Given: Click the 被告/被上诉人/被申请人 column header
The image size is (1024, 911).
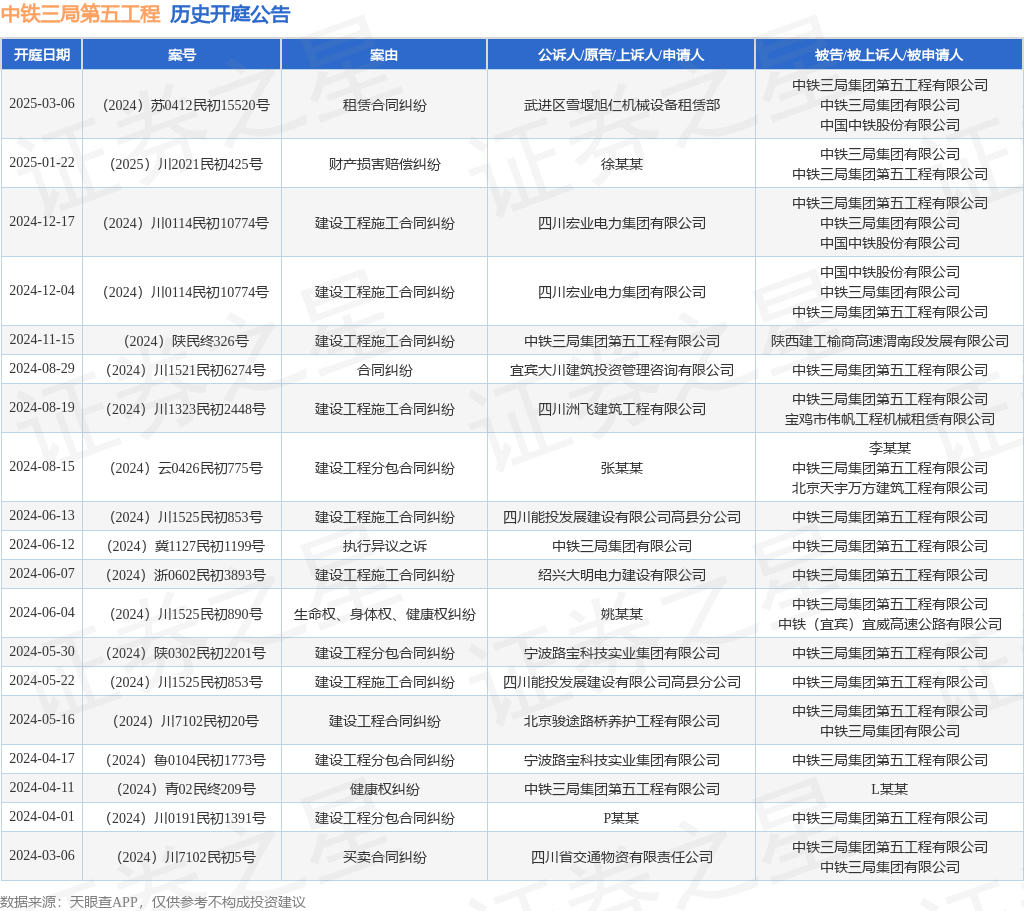Looking at the screenshot, I should click(x=889, y=55).
